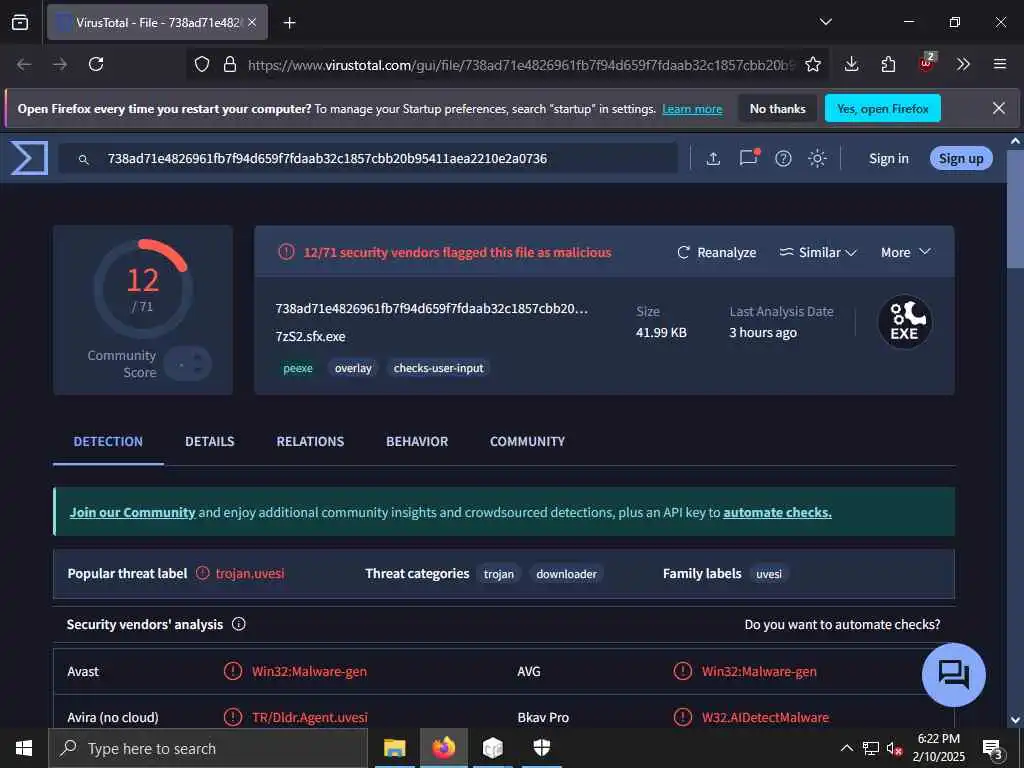
Task: Click the Sign in link
Action: click(888, 159)
